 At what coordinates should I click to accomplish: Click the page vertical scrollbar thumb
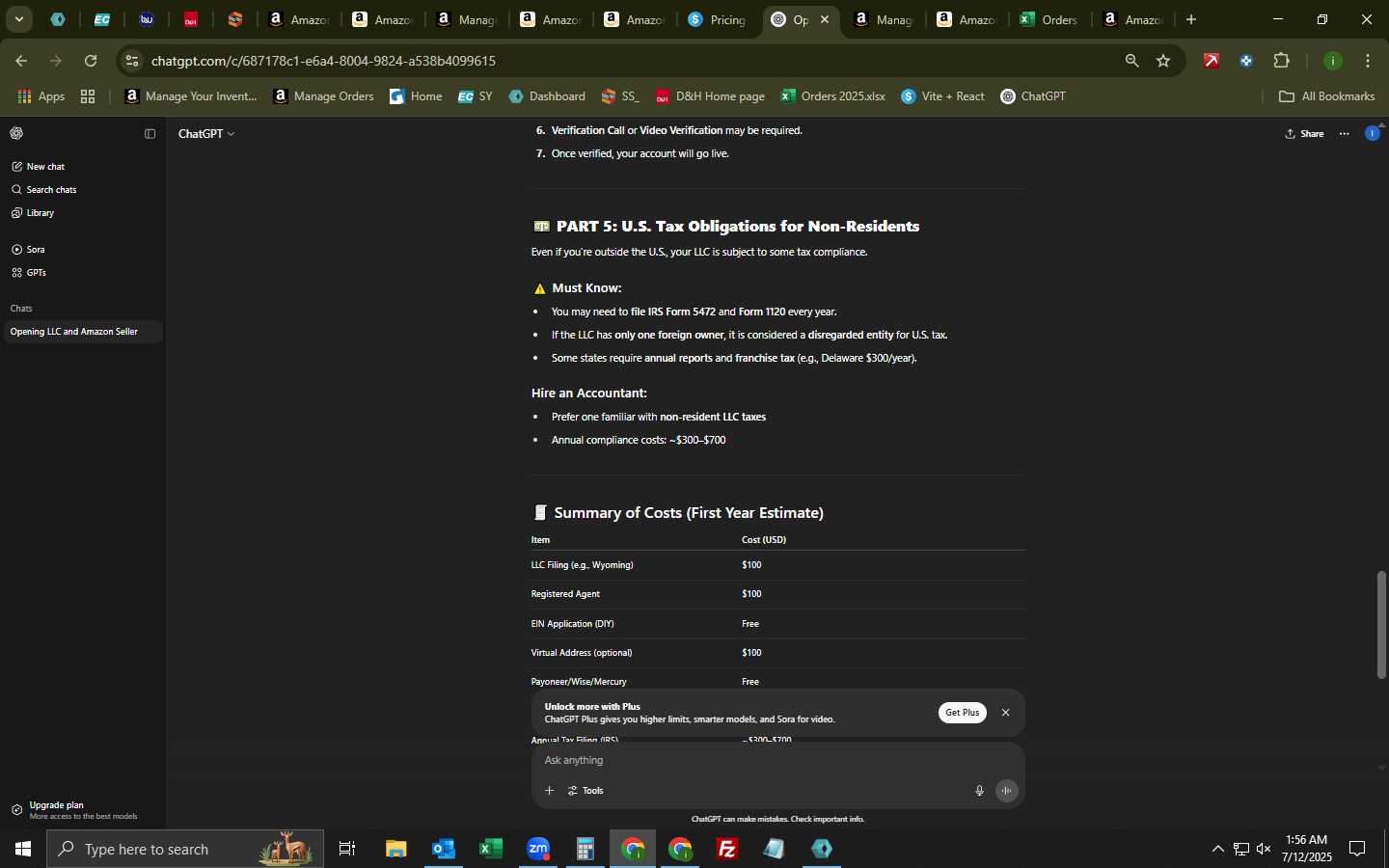pos(1381,625)
